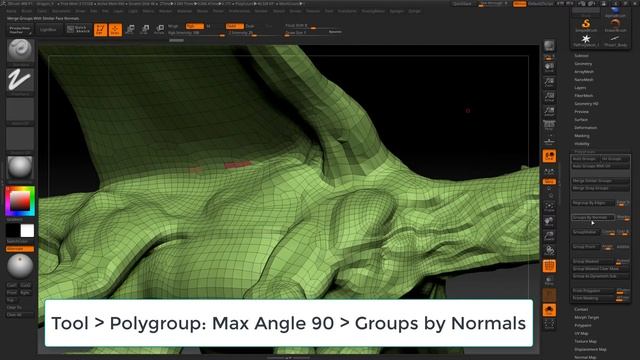Open the empty alpha slot

pos(20,109)
